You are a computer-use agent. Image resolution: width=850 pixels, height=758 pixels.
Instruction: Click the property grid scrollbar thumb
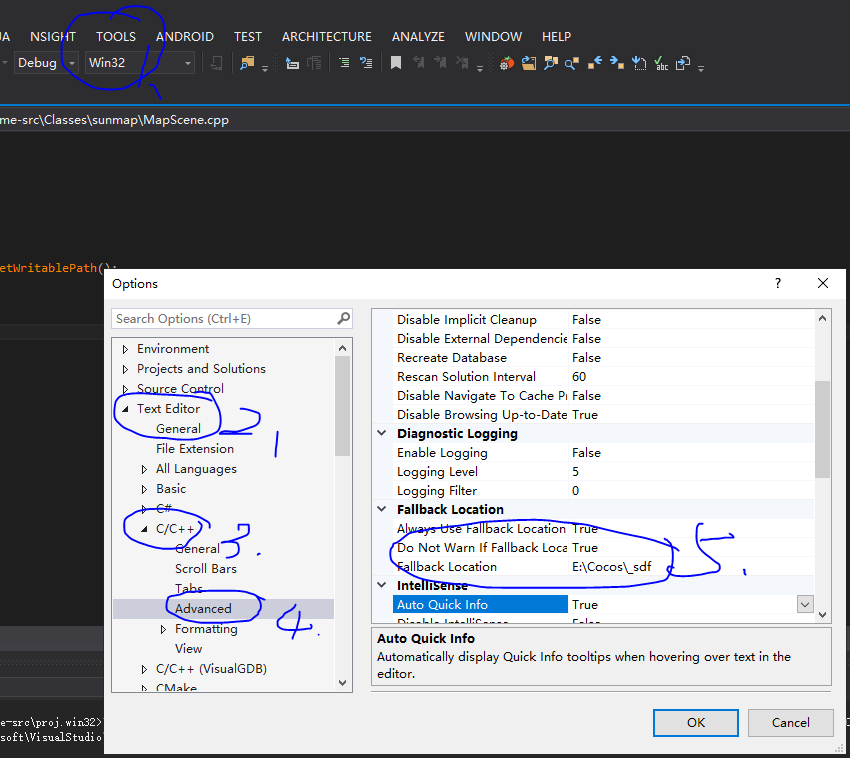pyautogui.click(x=822, y=429)
